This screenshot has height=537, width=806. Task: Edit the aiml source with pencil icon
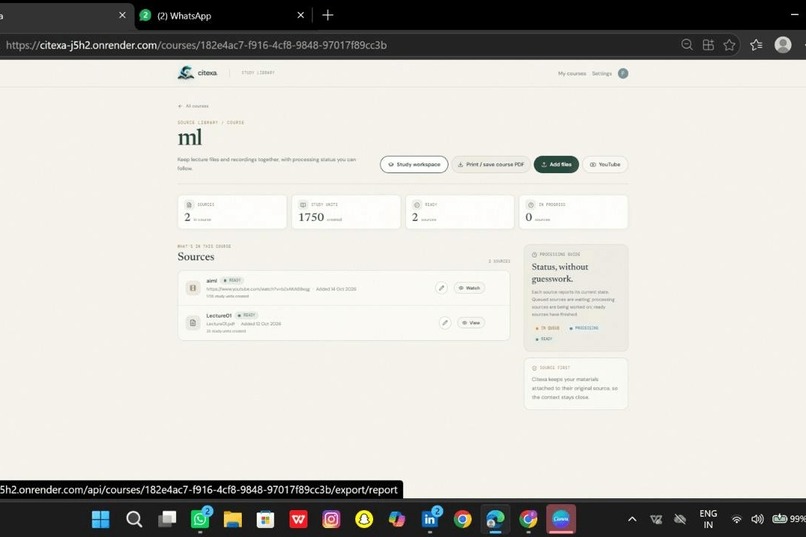441,288
